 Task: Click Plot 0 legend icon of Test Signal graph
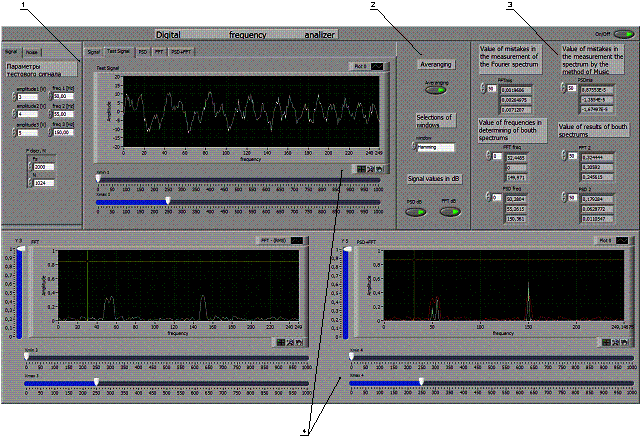pos(377,66)
